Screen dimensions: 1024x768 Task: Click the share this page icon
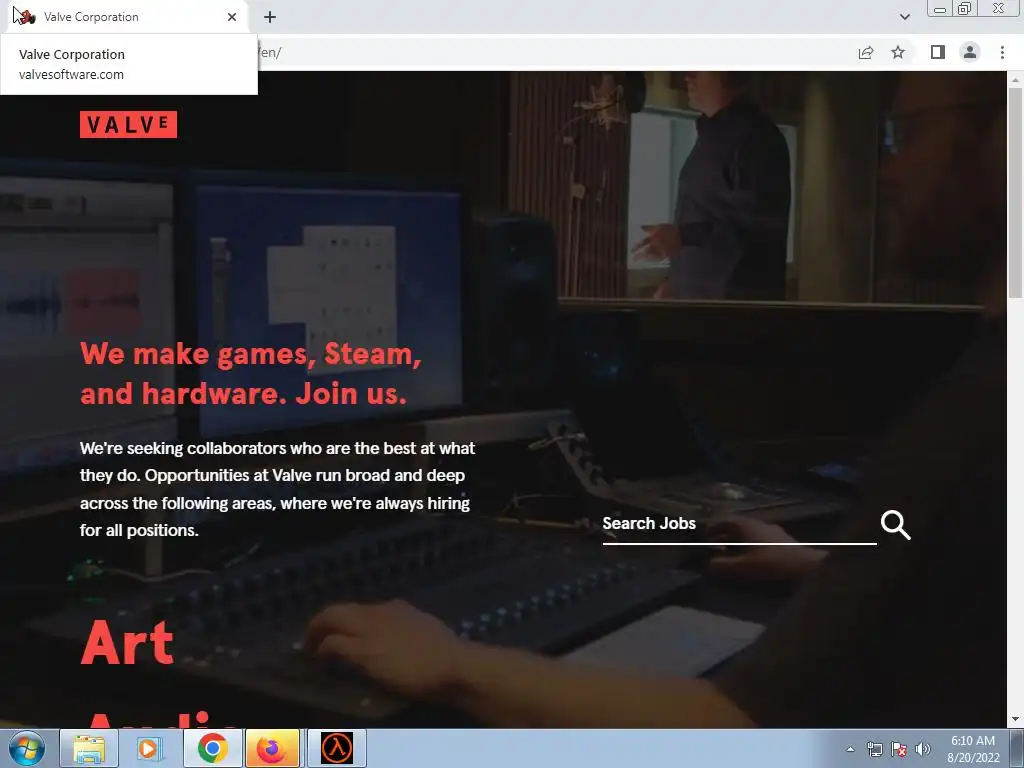click(x=866, y=52)
